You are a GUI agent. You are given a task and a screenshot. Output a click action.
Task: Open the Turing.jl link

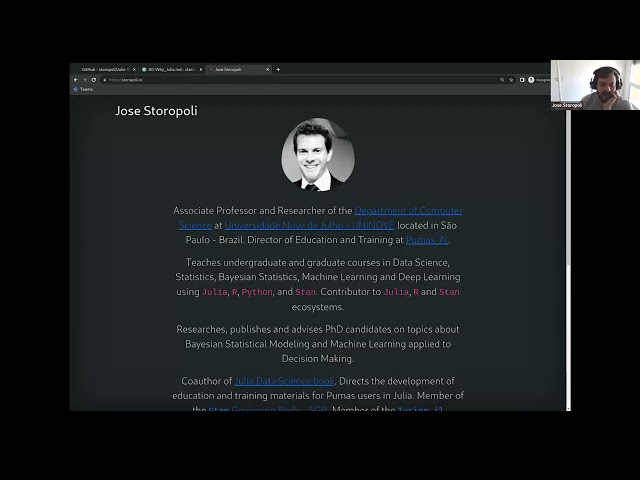pos(420,408)
